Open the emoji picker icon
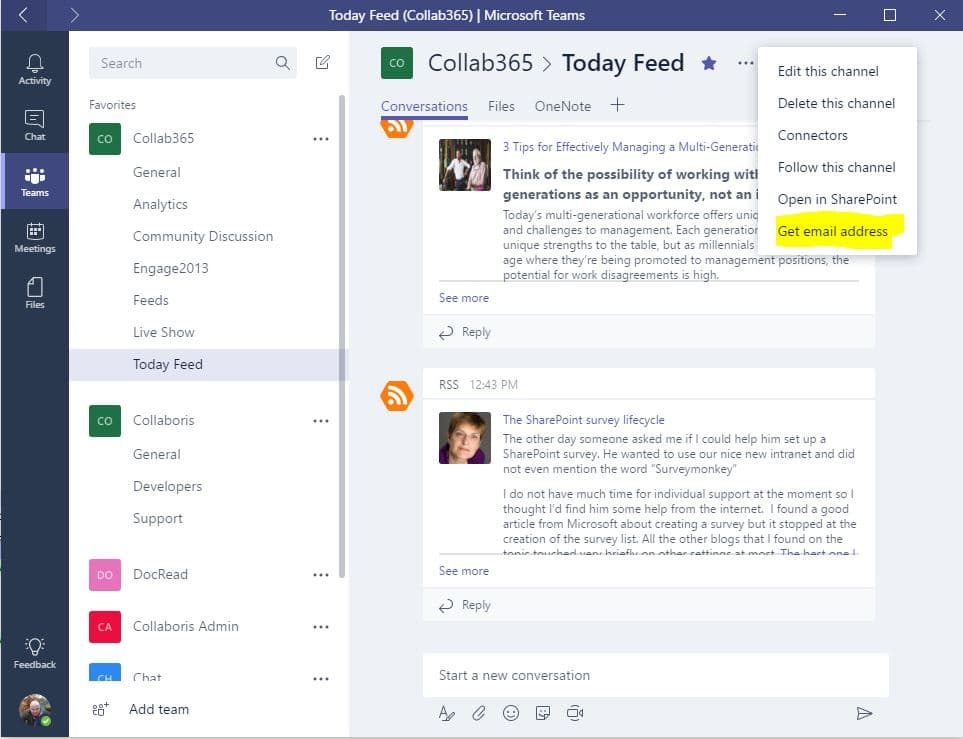 tap(511, 713)
